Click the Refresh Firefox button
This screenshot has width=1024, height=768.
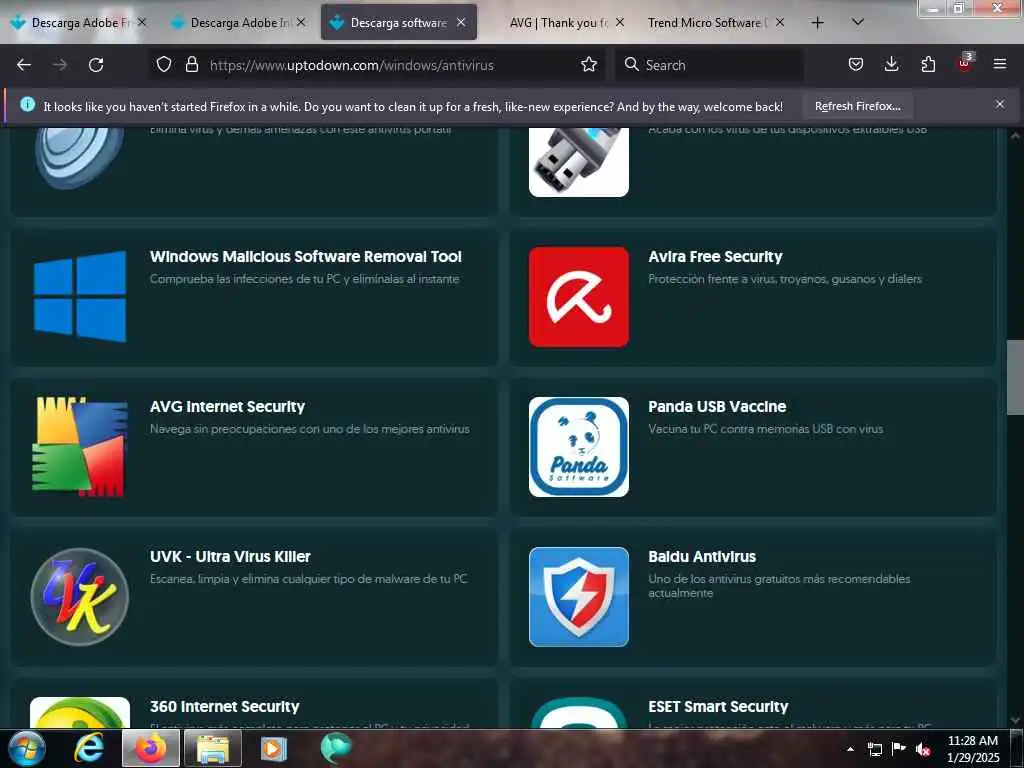(x=857, y=106)
